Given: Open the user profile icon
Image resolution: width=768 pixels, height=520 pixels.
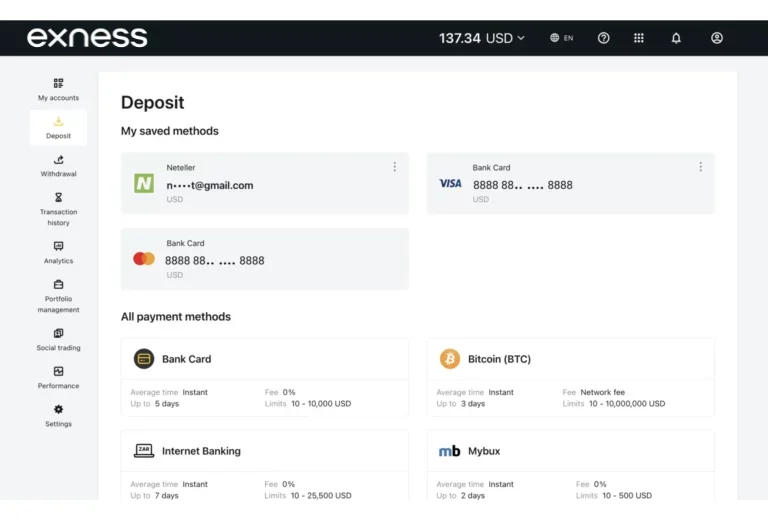Looking at the screenshot, I should 717,38.
